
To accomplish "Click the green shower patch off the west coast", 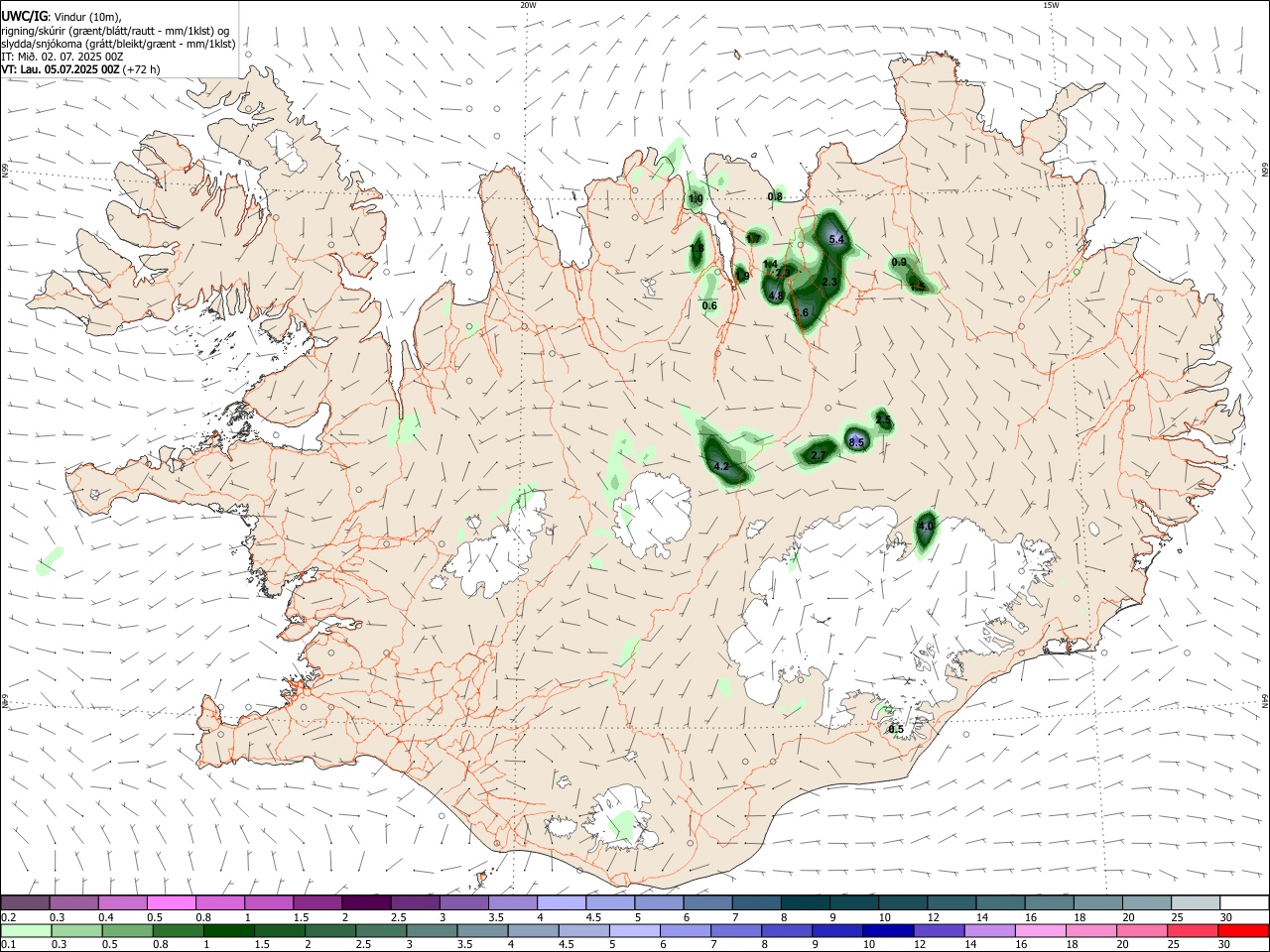I will pos(49,560).
